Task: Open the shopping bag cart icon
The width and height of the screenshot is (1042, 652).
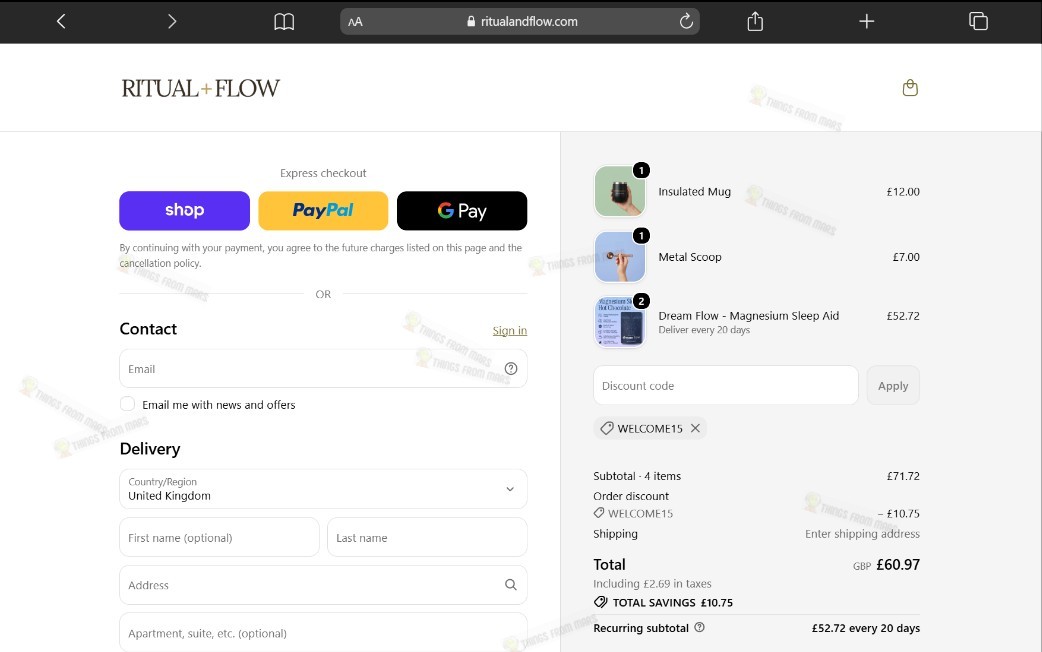Action: coord(910,88)
